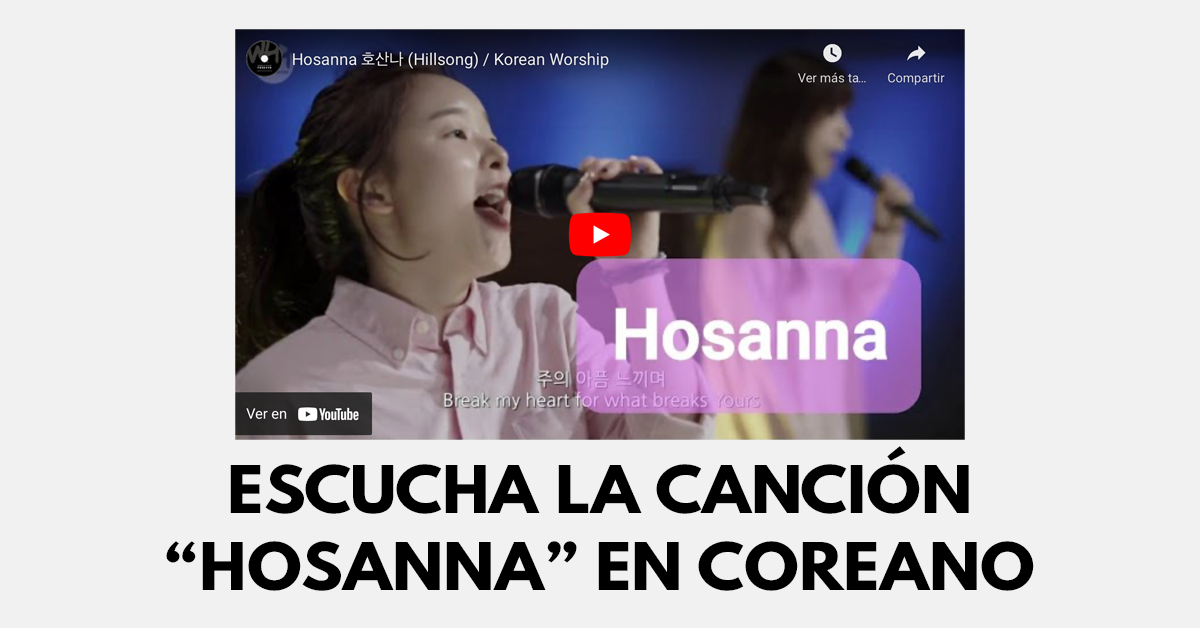Click the 'Ver en' text beside the logo
The height and width of the screenshot is (628, 1200).
[266, 414]
